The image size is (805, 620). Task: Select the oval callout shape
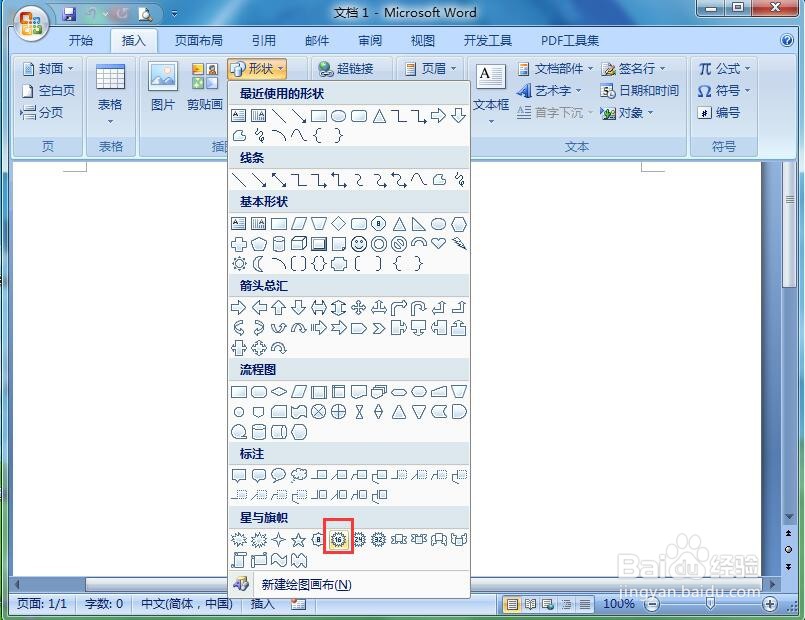(278, 475)
